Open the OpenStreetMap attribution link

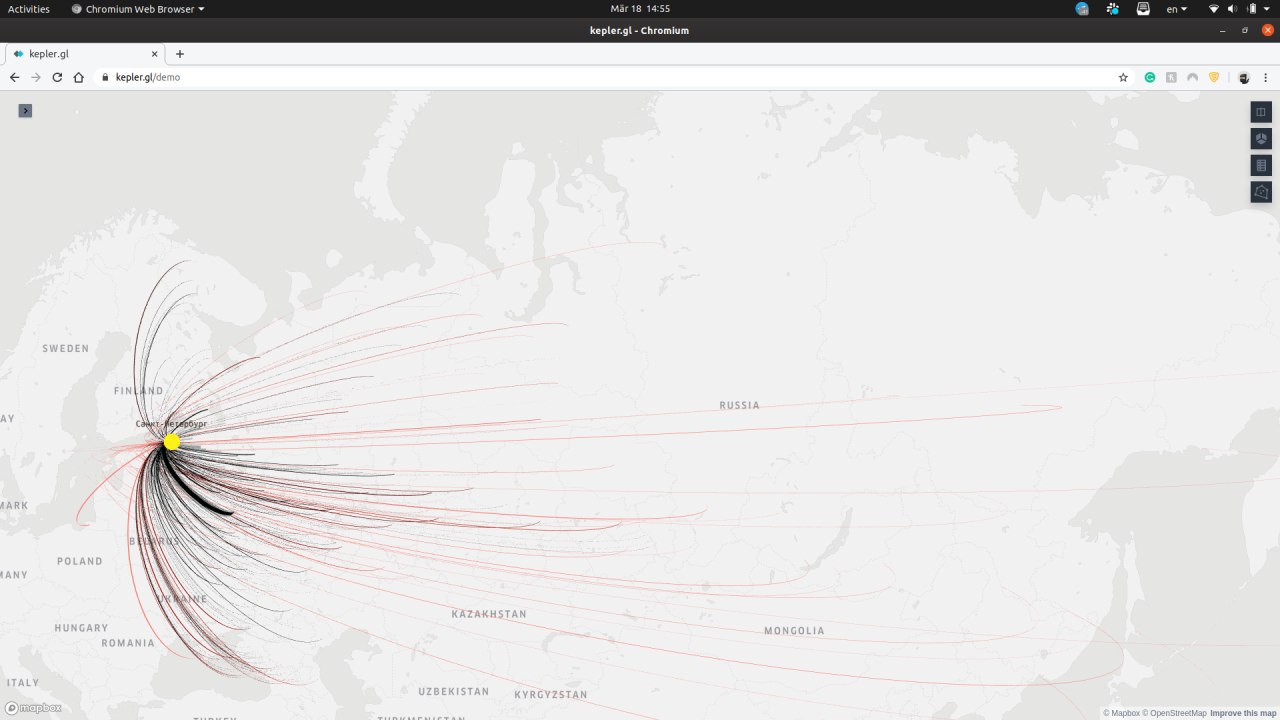(1174, 713)
